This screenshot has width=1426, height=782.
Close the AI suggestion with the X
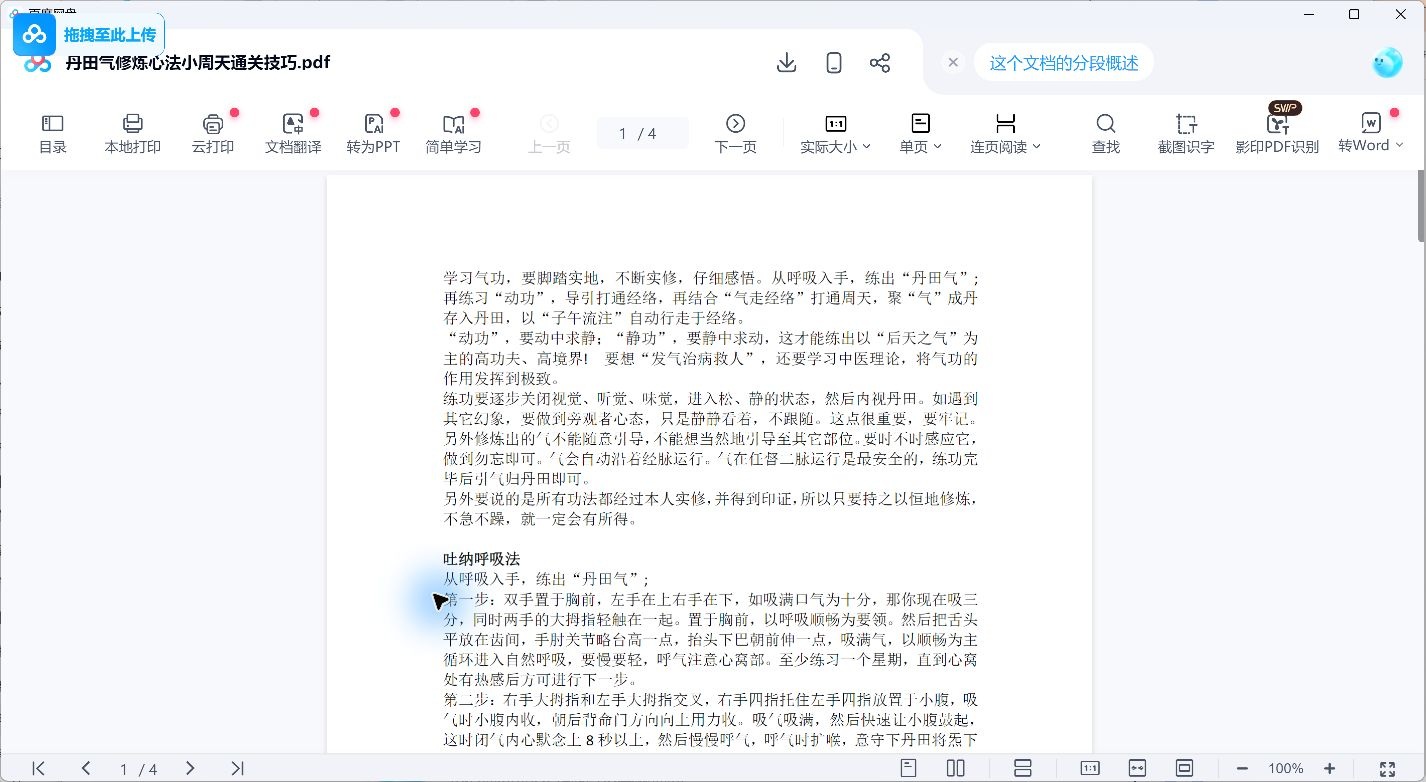tap(953, 62)
